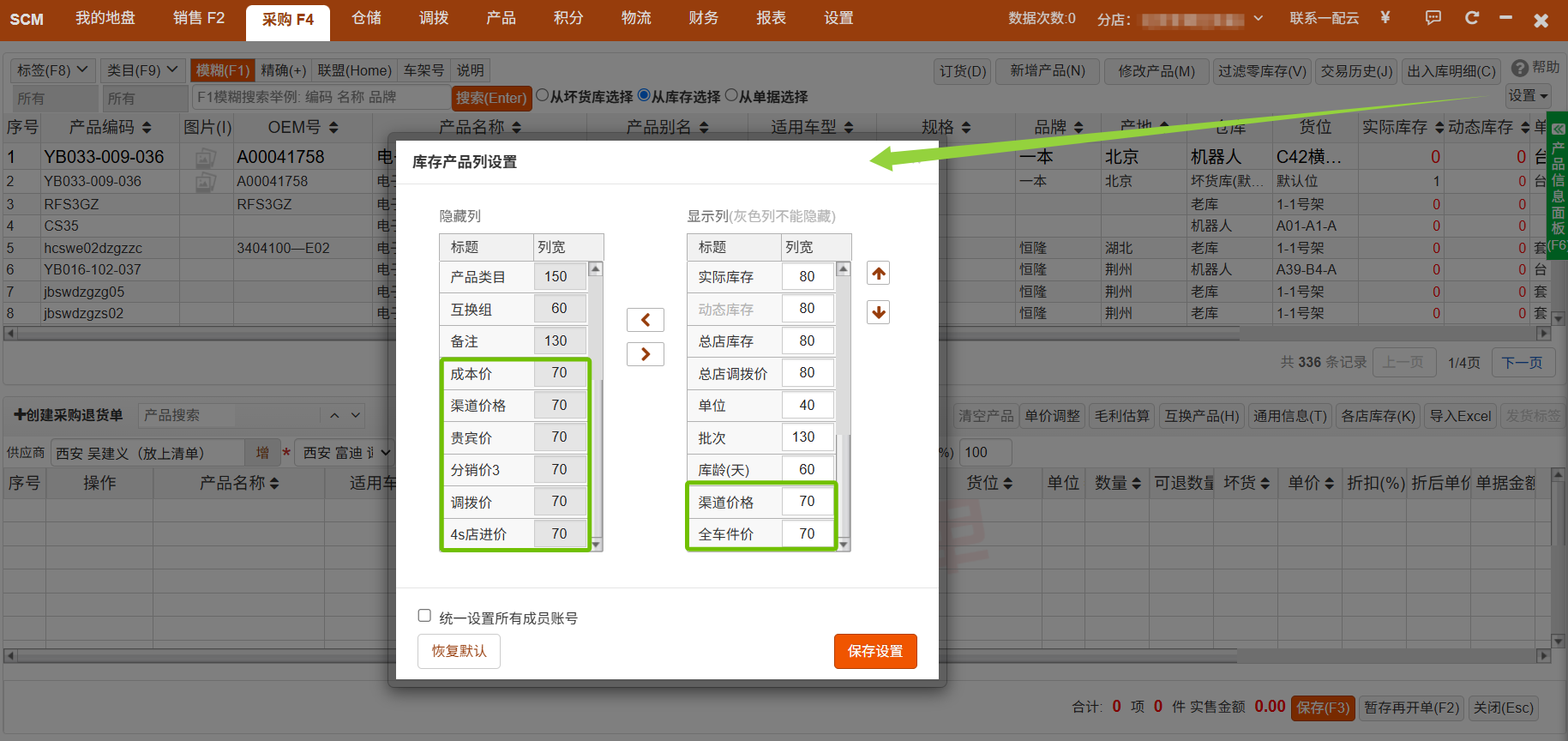Click the 关闭(Esc) button
1568x741 pixels.
[x=1503, y=708]
